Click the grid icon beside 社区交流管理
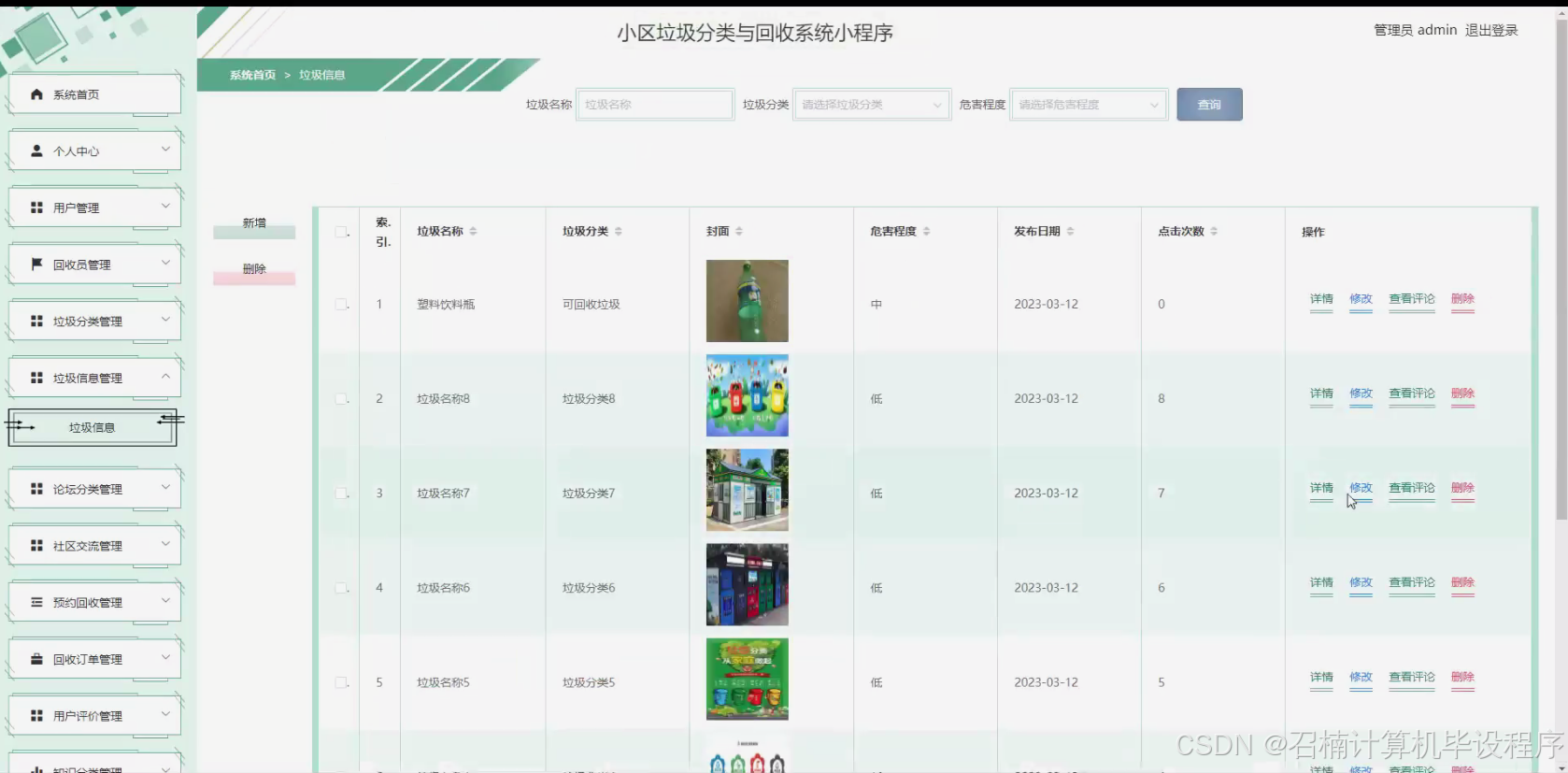 [36, 545]
